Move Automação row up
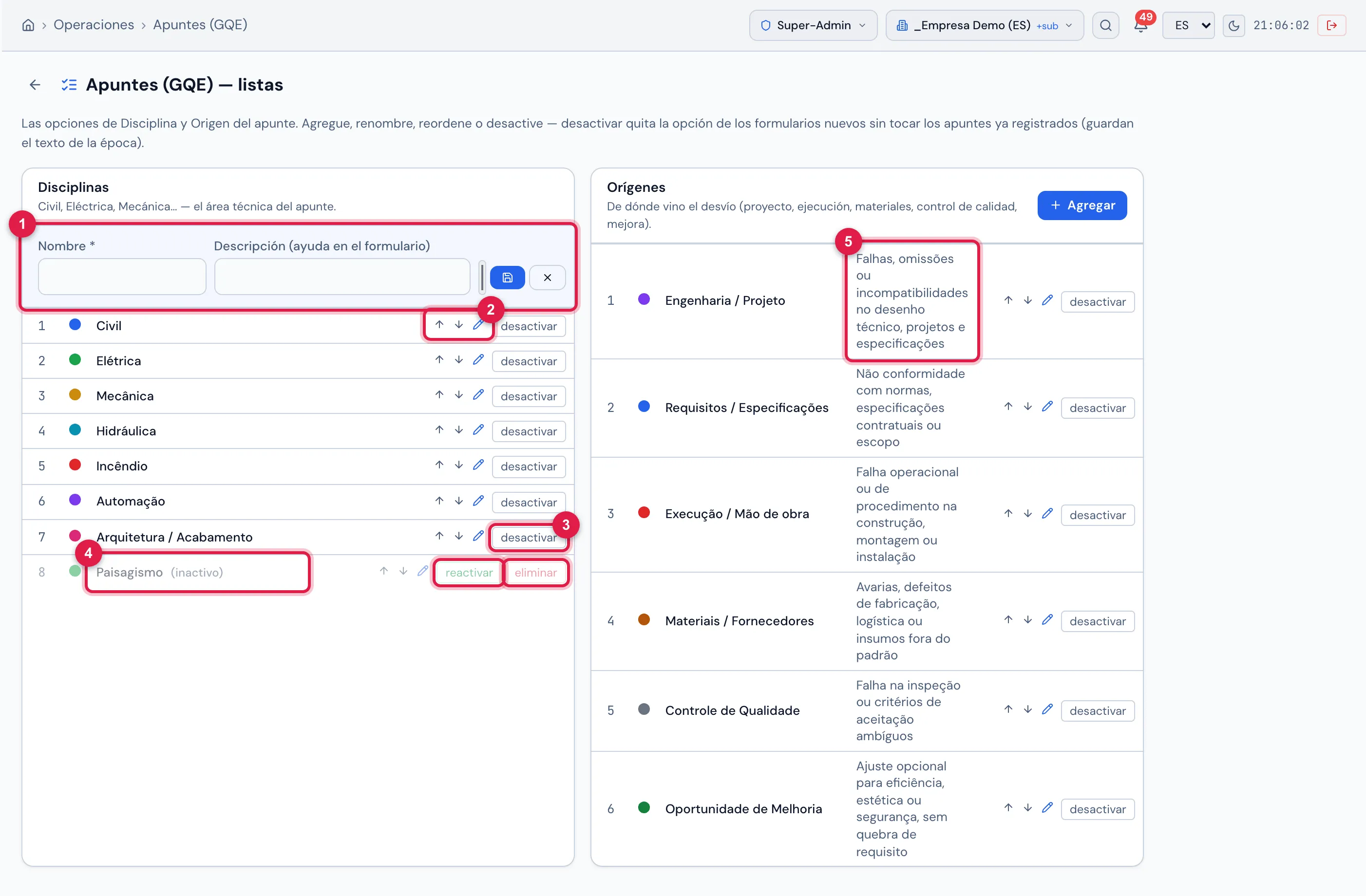Screen dimensions: 1366x896 439,501
